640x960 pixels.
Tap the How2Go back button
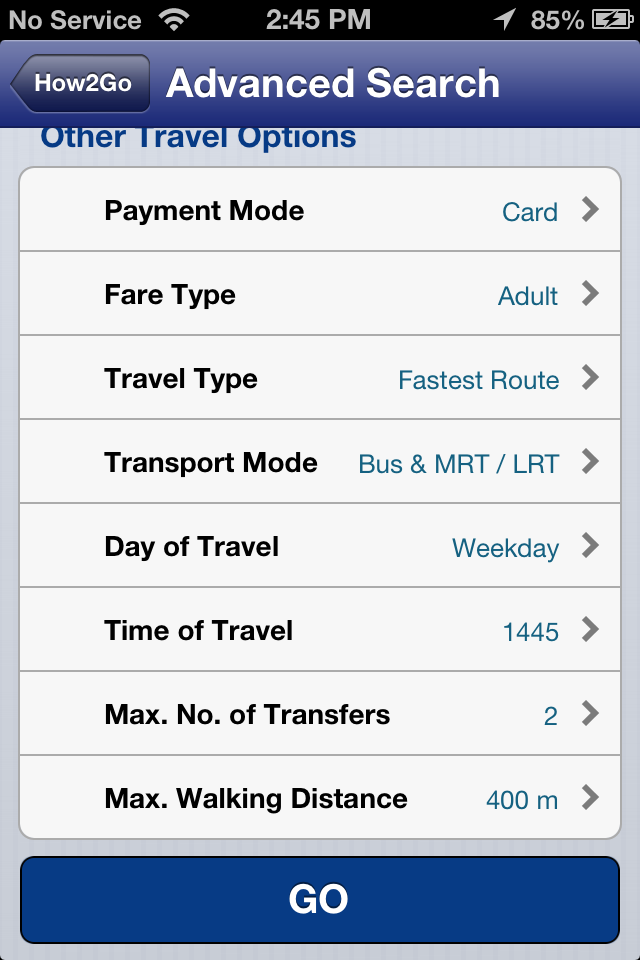click(x=82, y=83)
